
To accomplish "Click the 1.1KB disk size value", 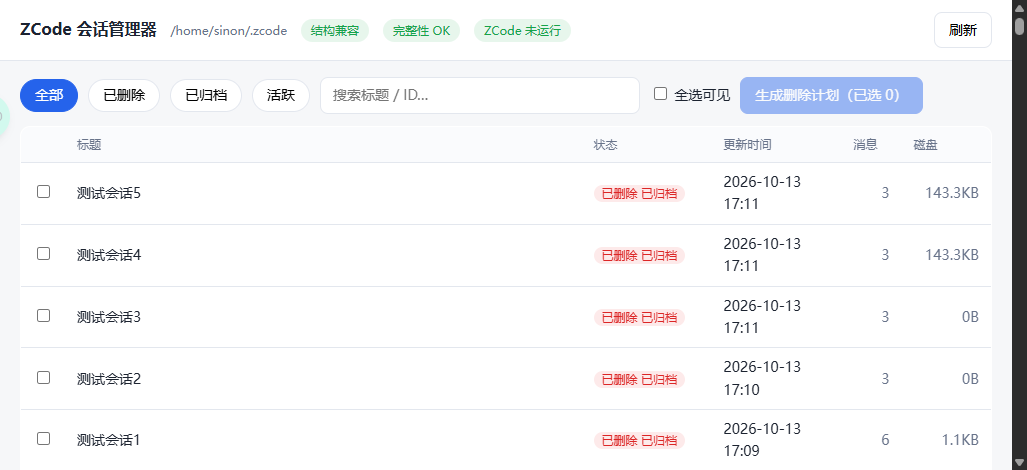I will click(x=960, y=440).
